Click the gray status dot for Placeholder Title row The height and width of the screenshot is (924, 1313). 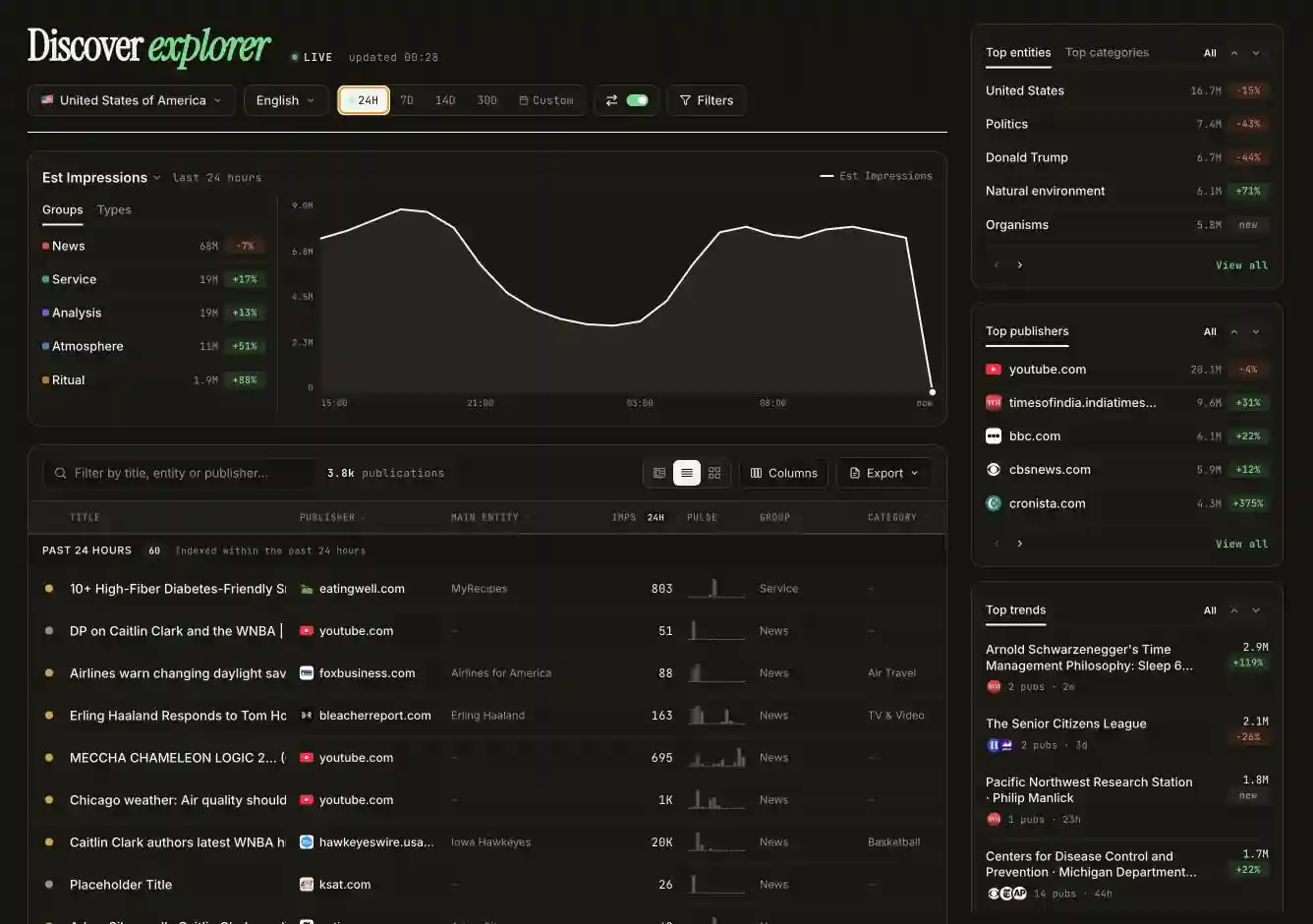(49, 885)
